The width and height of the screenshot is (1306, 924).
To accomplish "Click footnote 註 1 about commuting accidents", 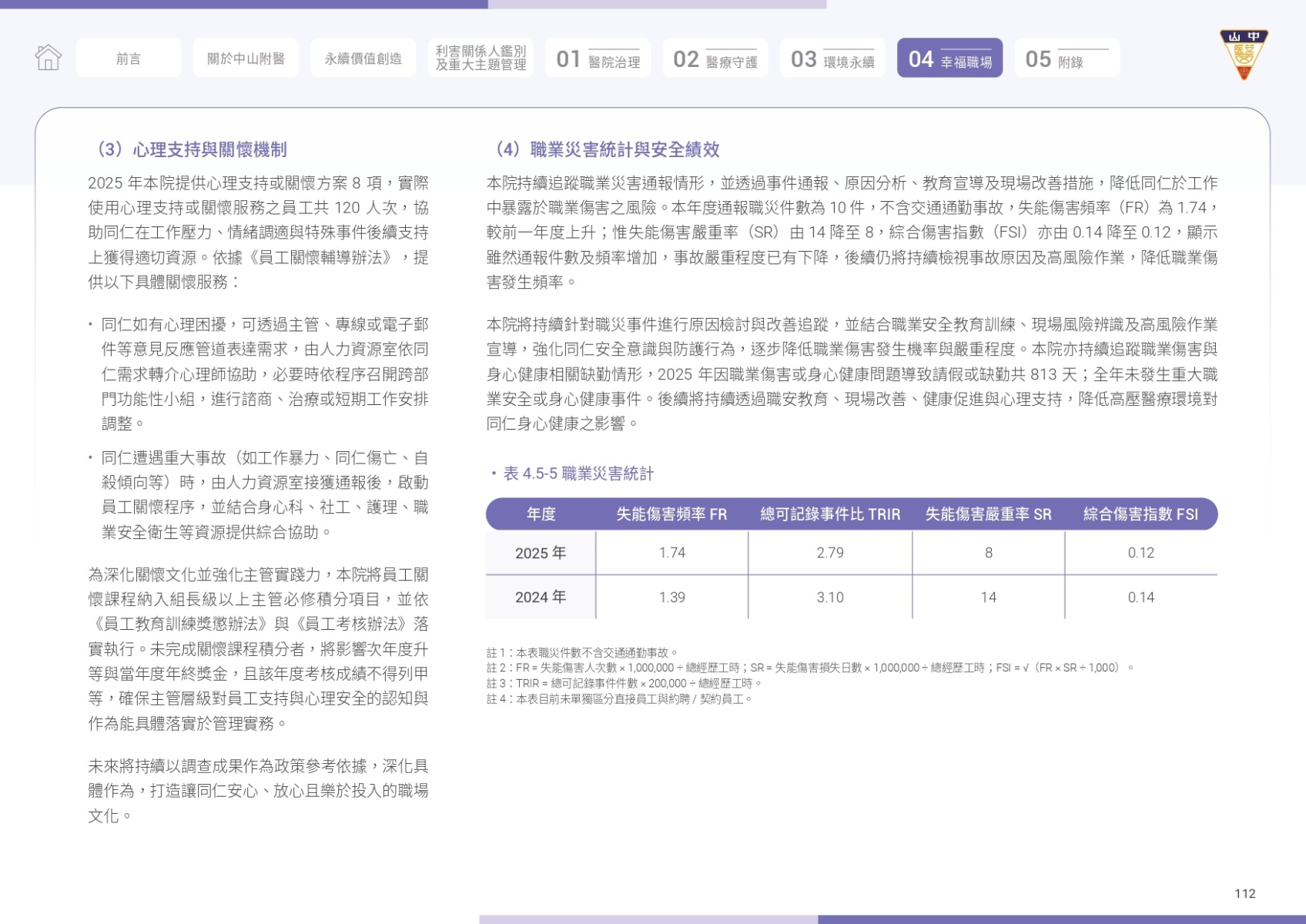I will point(582,653).
